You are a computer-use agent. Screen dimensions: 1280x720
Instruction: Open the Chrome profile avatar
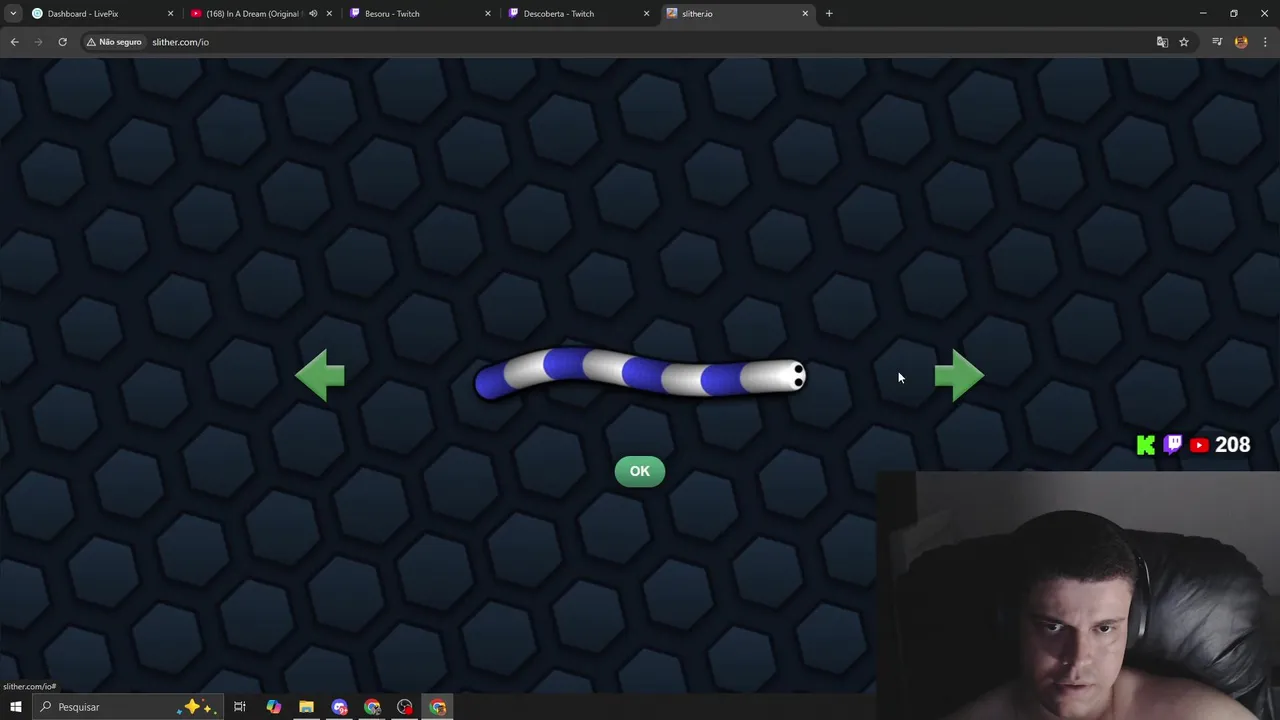(1241, 42)
